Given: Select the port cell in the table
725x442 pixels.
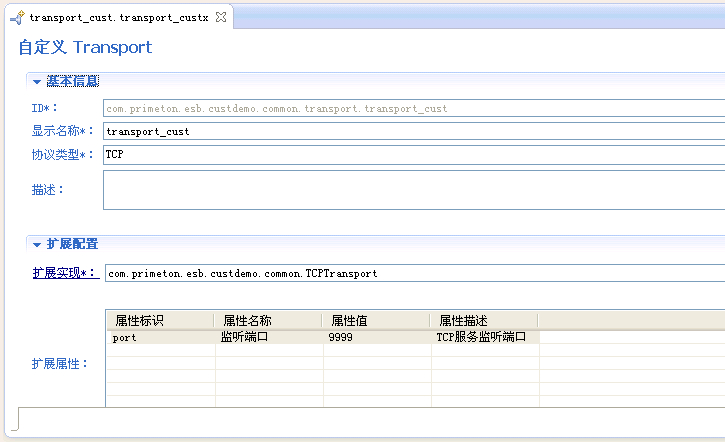Looking at the screenshot, I should (x=160, y=338).
